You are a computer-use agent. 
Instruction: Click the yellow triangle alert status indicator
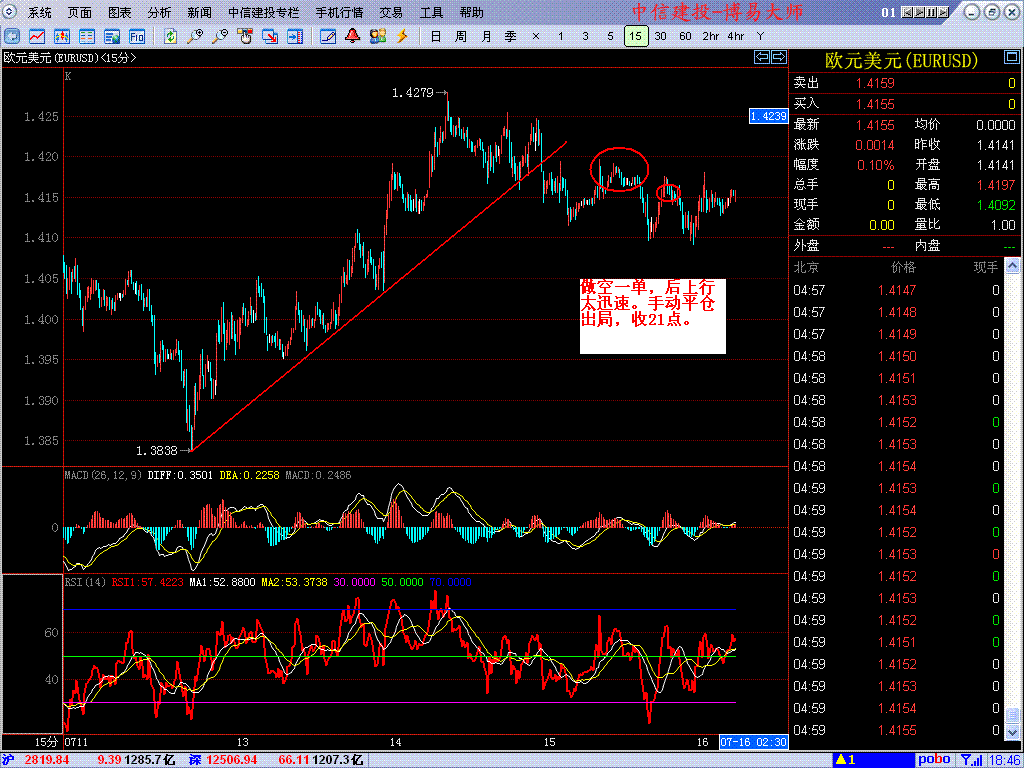(x=847, y=760)
